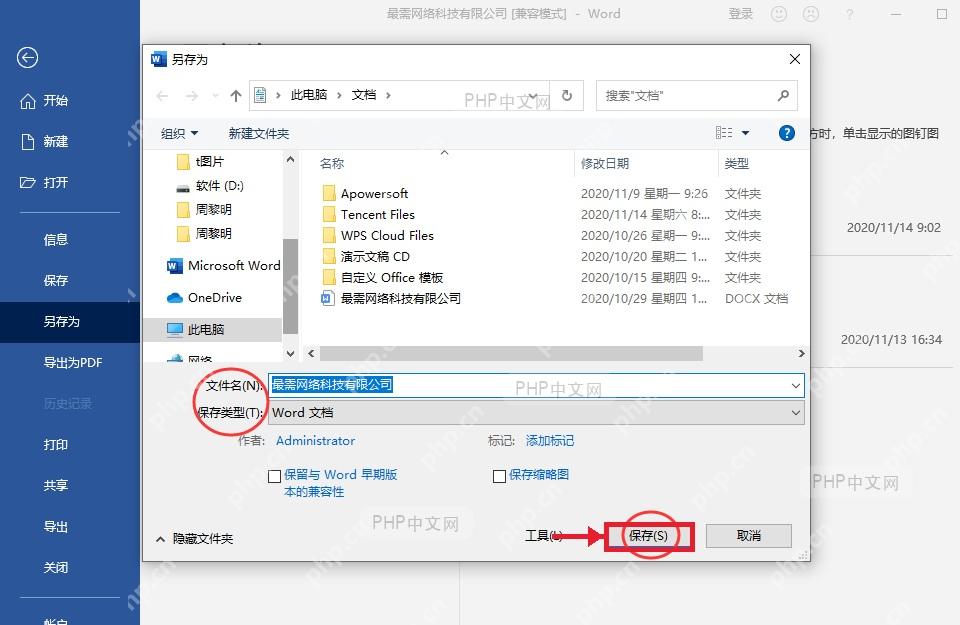Click the back navigation arrow in Save dialog
The width and height of the screenshot is (960, 625).
coord(162,95)
